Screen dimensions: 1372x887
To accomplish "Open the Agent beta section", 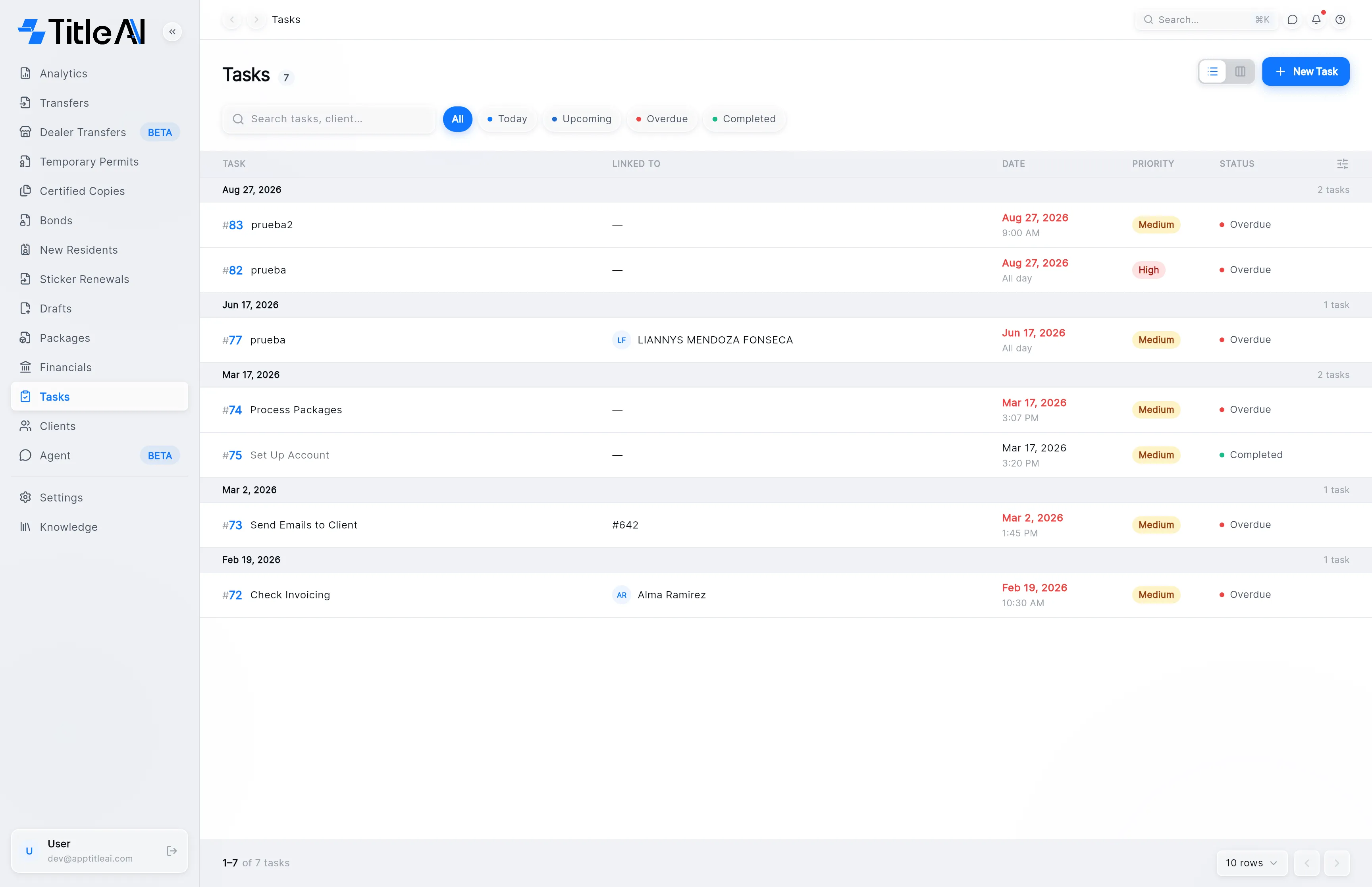I will [x=100, y=455].
